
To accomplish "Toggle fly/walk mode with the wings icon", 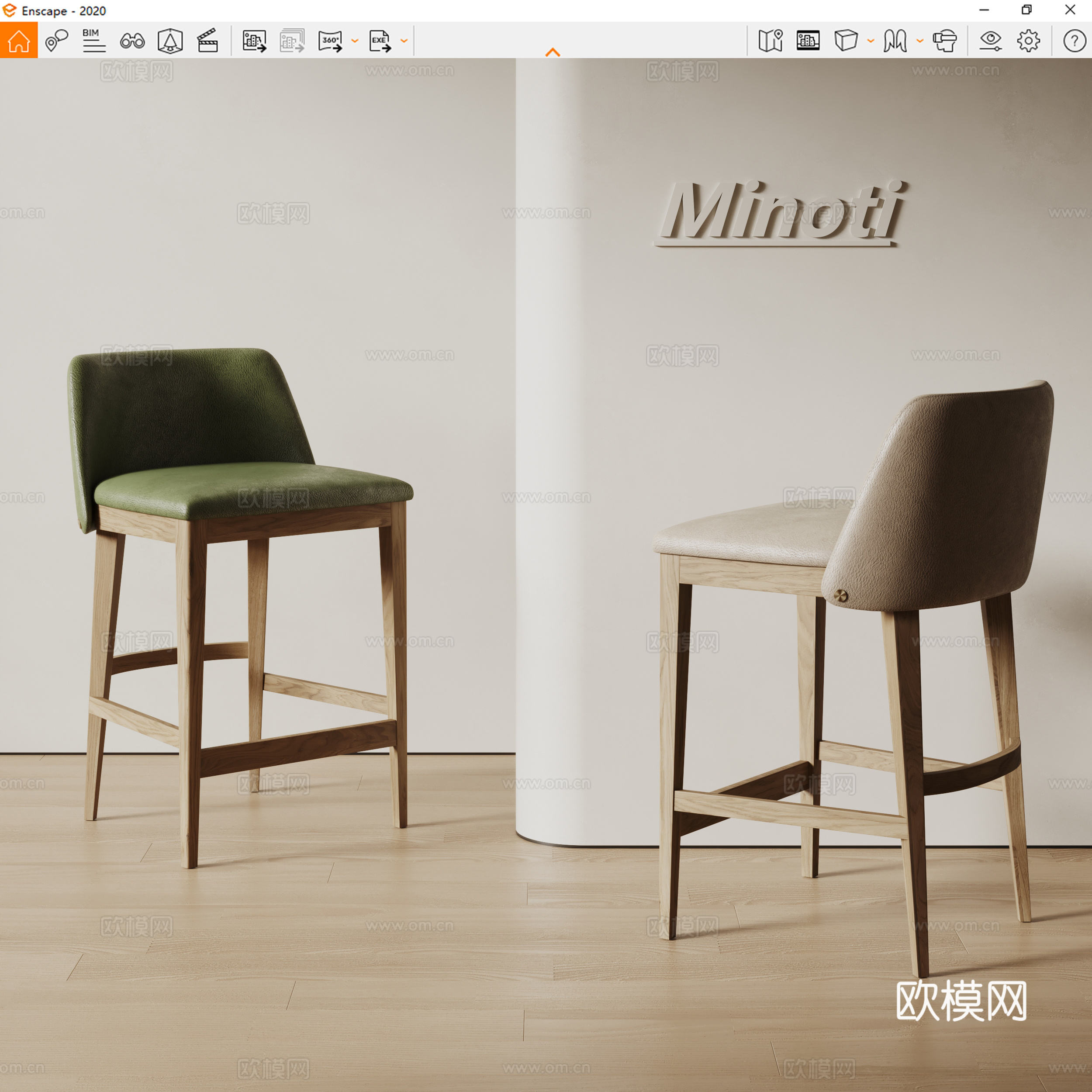I will click(898, 41).
